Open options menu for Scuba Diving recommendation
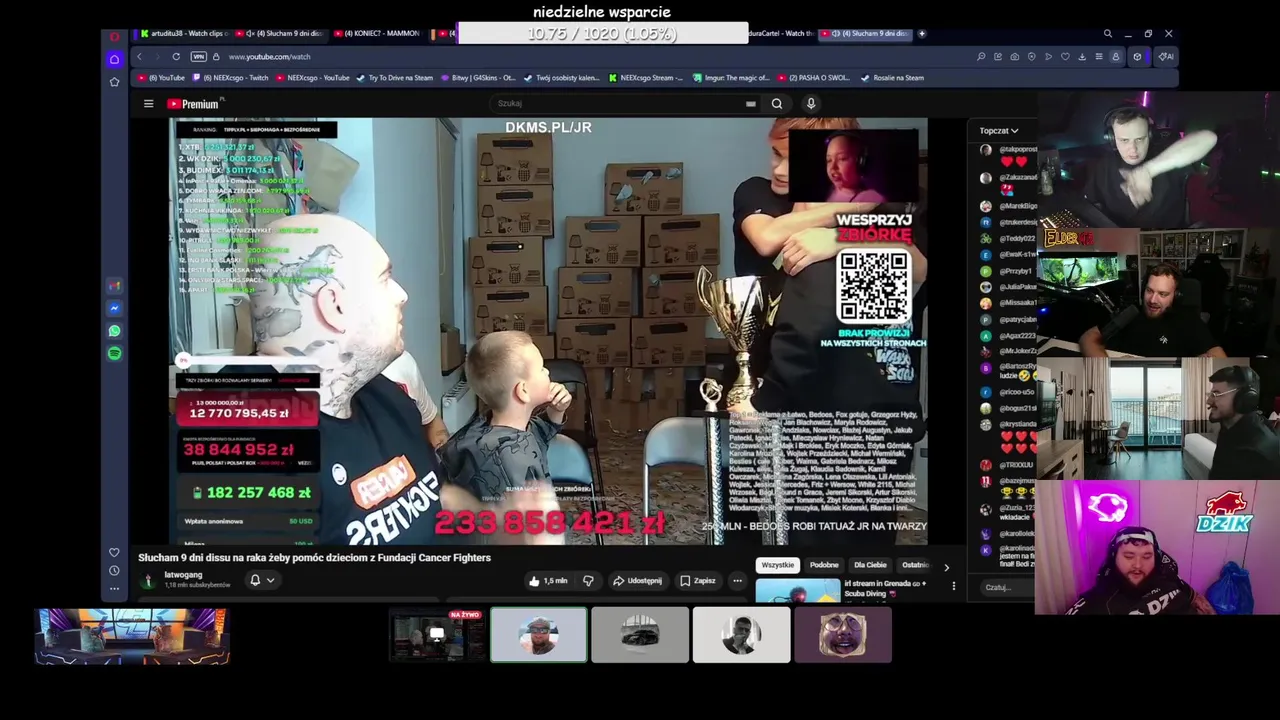The height and width of the screenshot is (720, 1280). tap(953, 586)
